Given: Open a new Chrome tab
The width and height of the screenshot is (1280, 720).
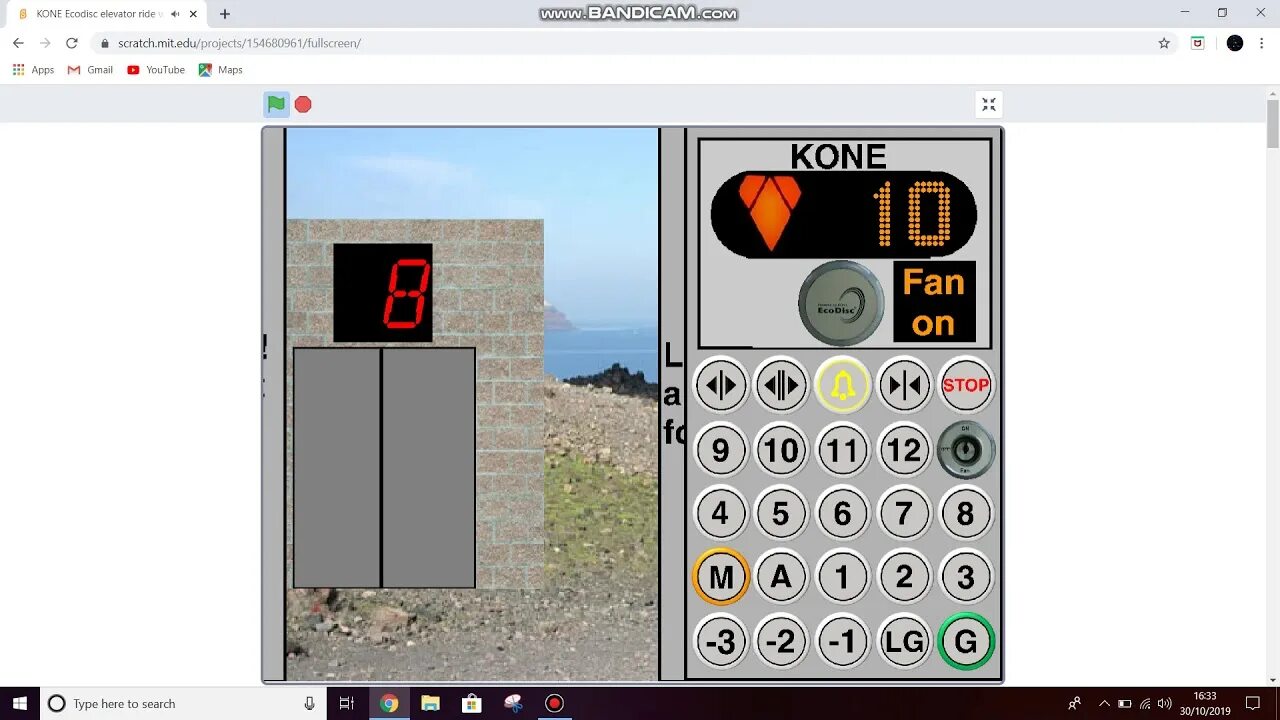Looking at the screenshot, I should point(224,14).
